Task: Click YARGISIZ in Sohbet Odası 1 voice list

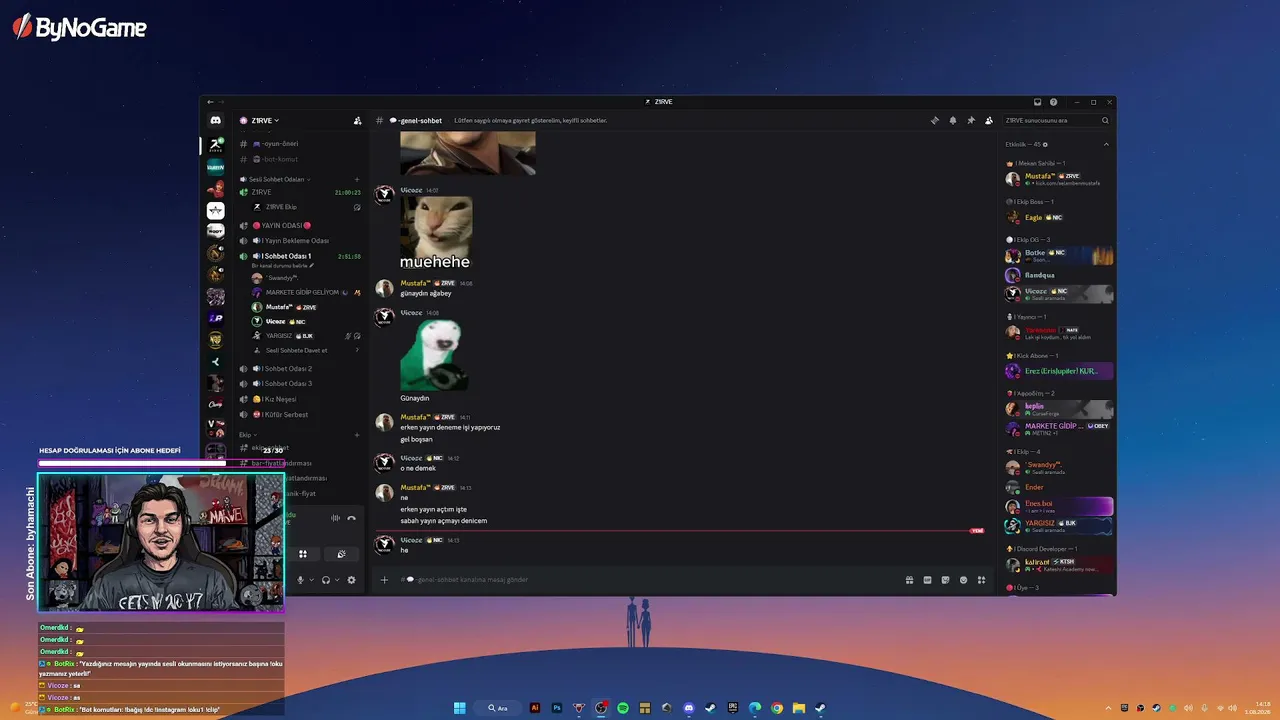Action: pos(304,336)
